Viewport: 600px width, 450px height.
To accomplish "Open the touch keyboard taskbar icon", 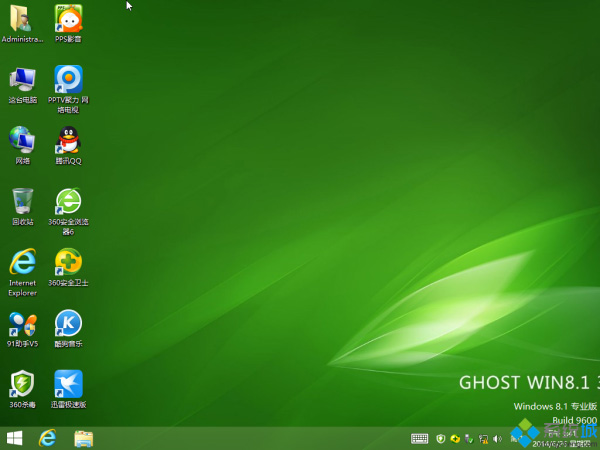I will coord(419,439).
